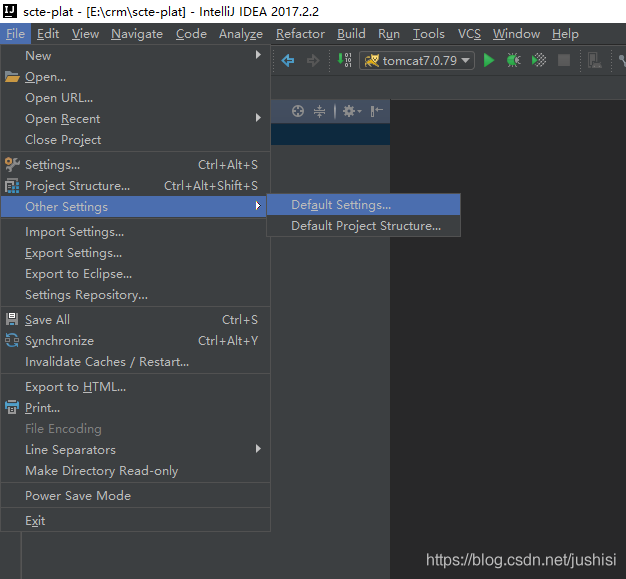626x579 pixels.
Task: Open the Window menu
Action: pos(516,34)
